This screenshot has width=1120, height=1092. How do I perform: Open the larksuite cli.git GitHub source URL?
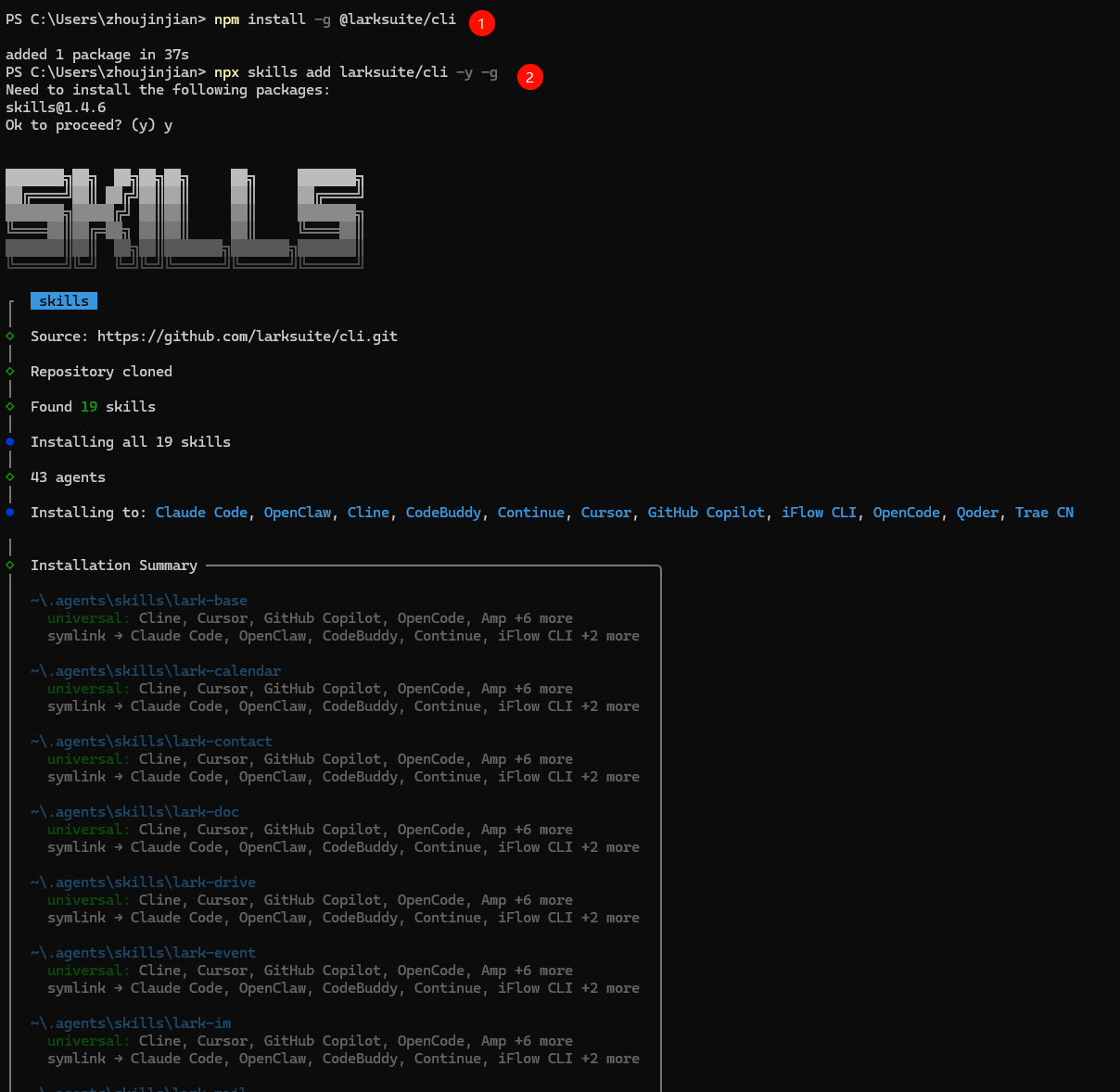pyautogui.click(x=247, y=336)
